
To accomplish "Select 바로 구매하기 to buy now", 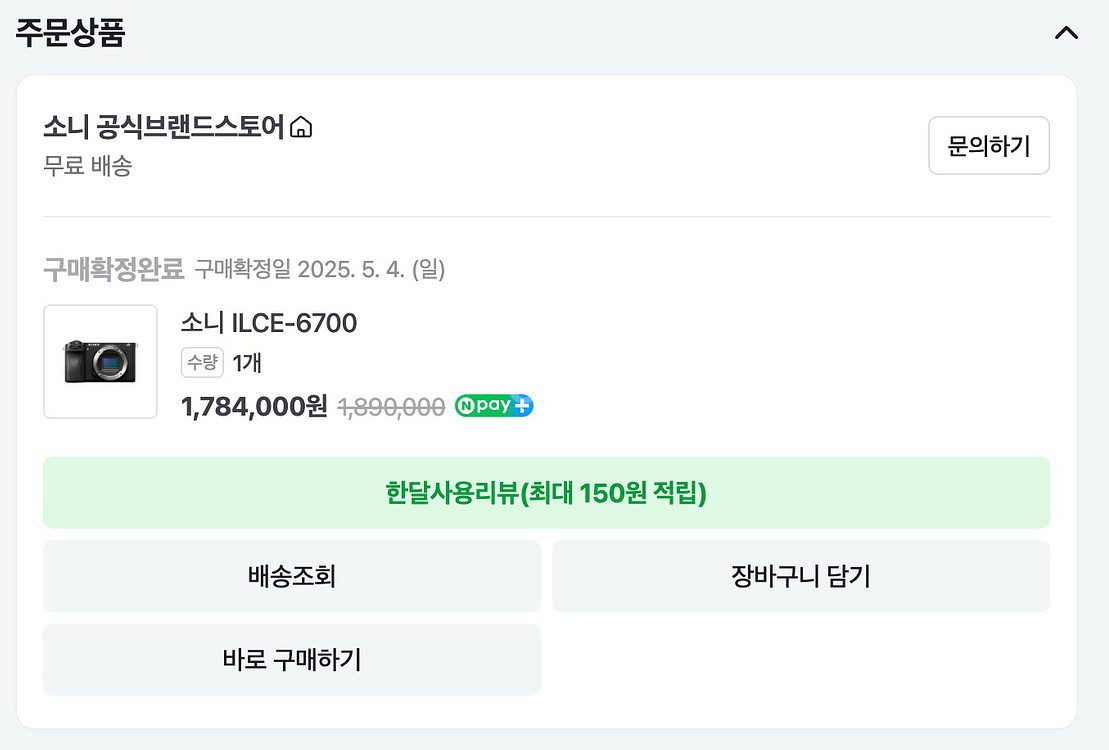I will (291, 659).
